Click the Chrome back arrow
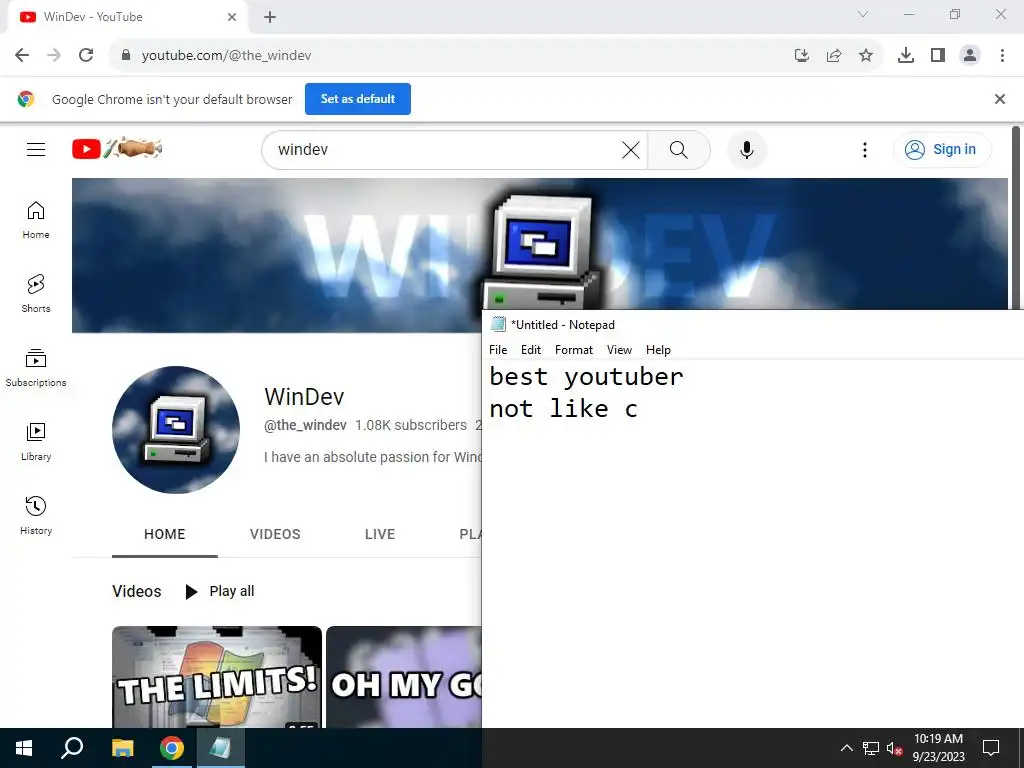The image size is (1024, 768). coord(22,56)
